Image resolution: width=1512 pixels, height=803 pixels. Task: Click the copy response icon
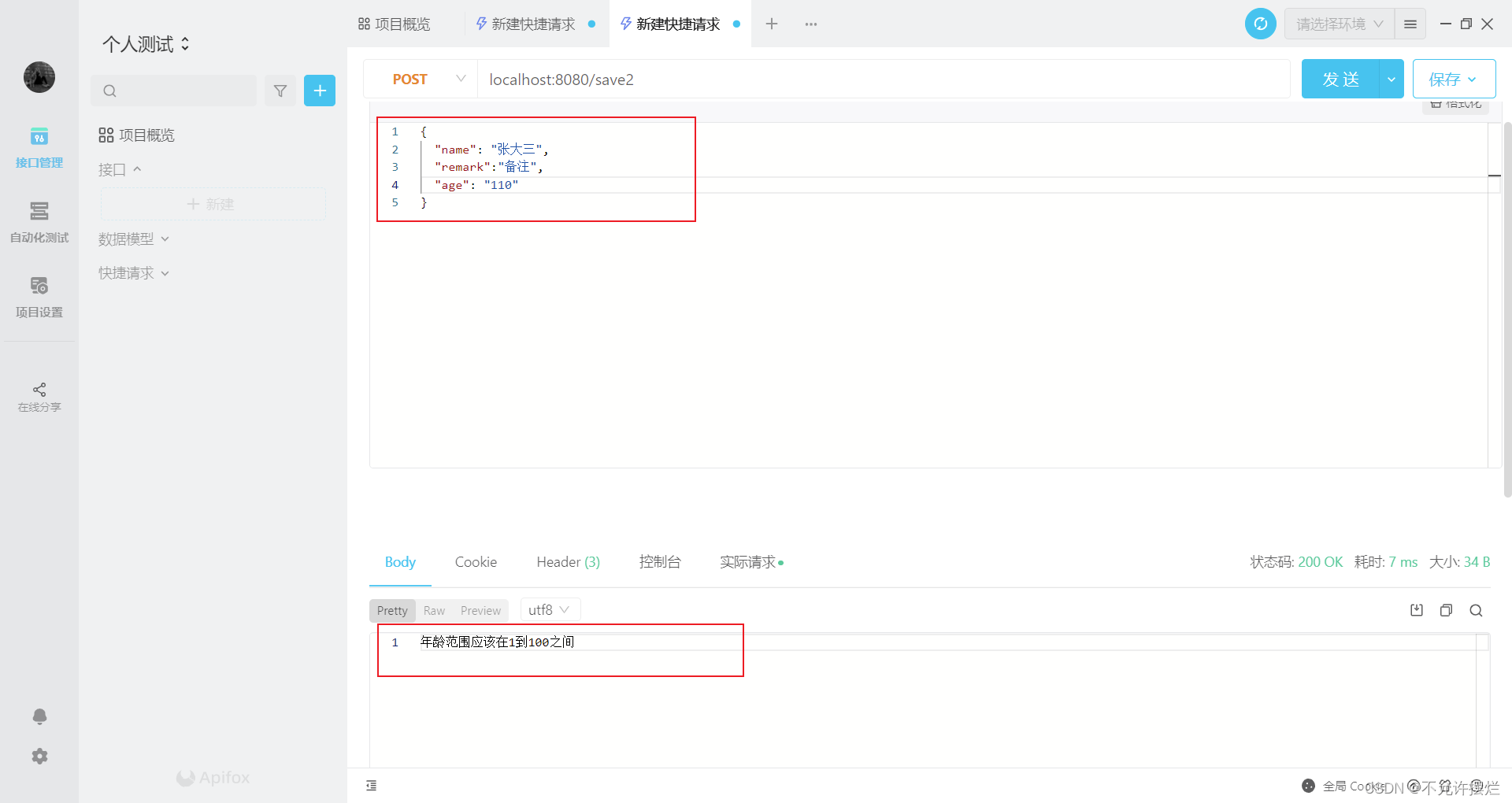pos(1446,610)
